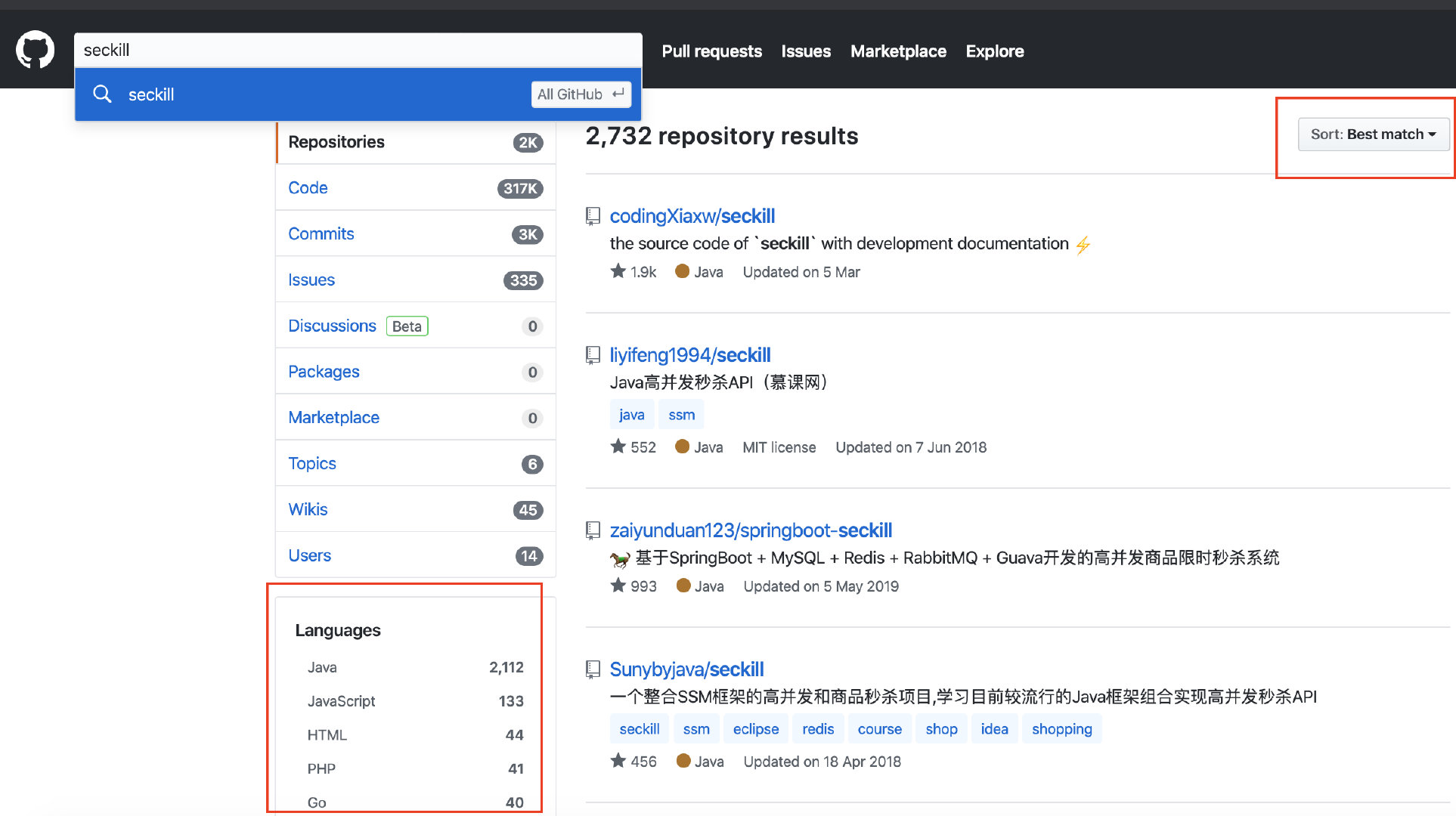Show Issues search results with 335 count
Image resolution: width=1456 pixels, height=816 pixels.
click(416, 280)
